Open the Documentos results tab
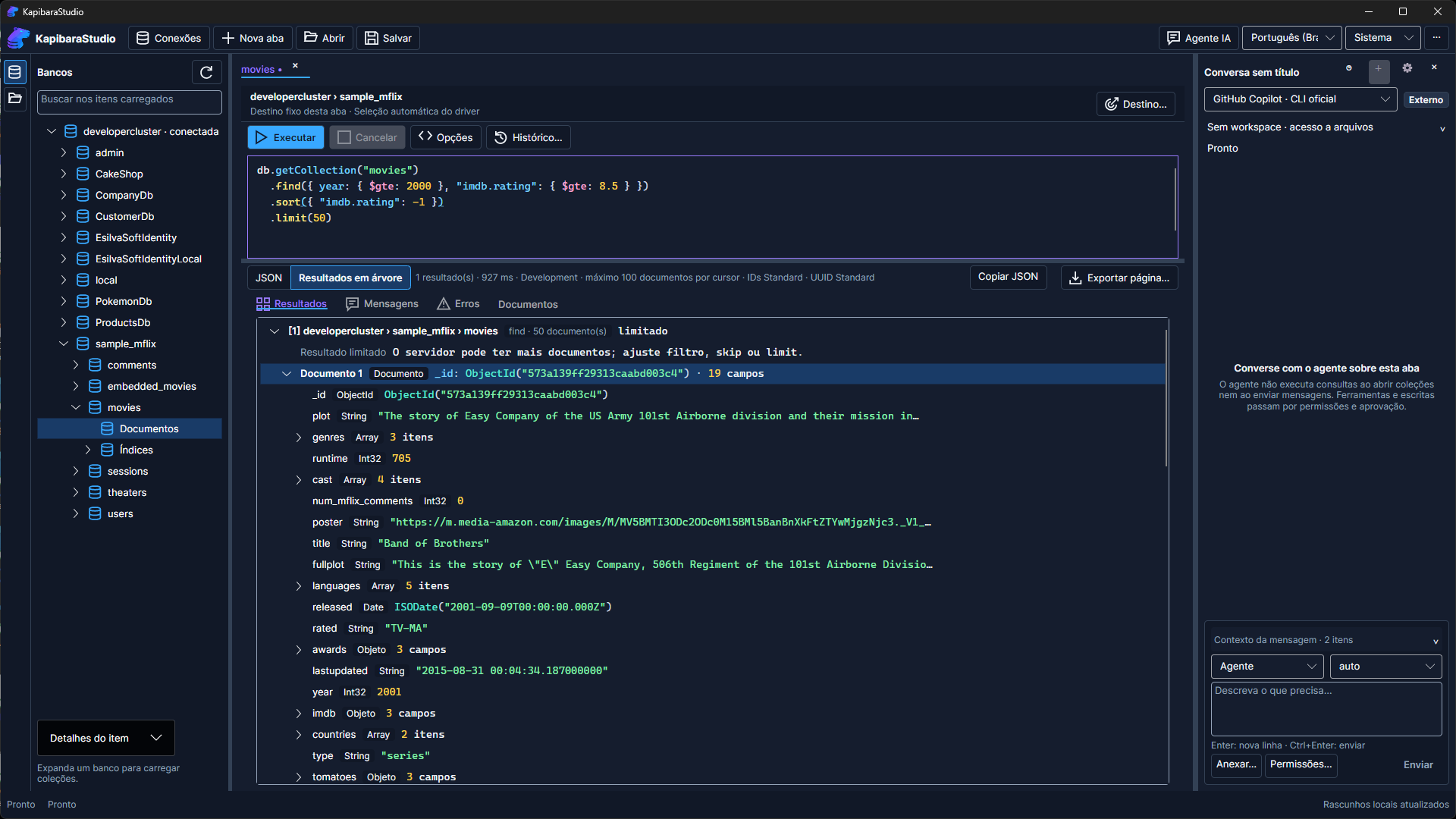The image size is (1456, 819). (x=528, y=304)
